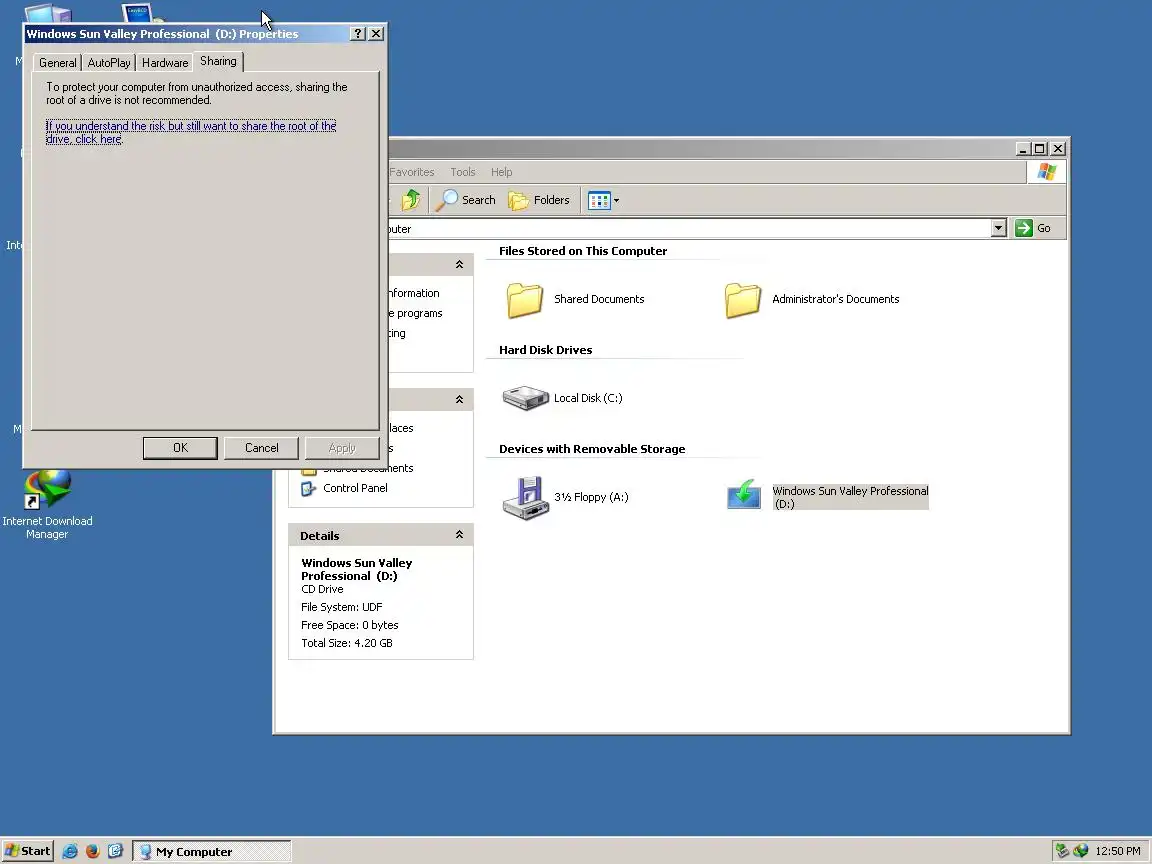Click the greyed-out Apply button
The height and width of the screenshot is (864, 1152).
342,447
